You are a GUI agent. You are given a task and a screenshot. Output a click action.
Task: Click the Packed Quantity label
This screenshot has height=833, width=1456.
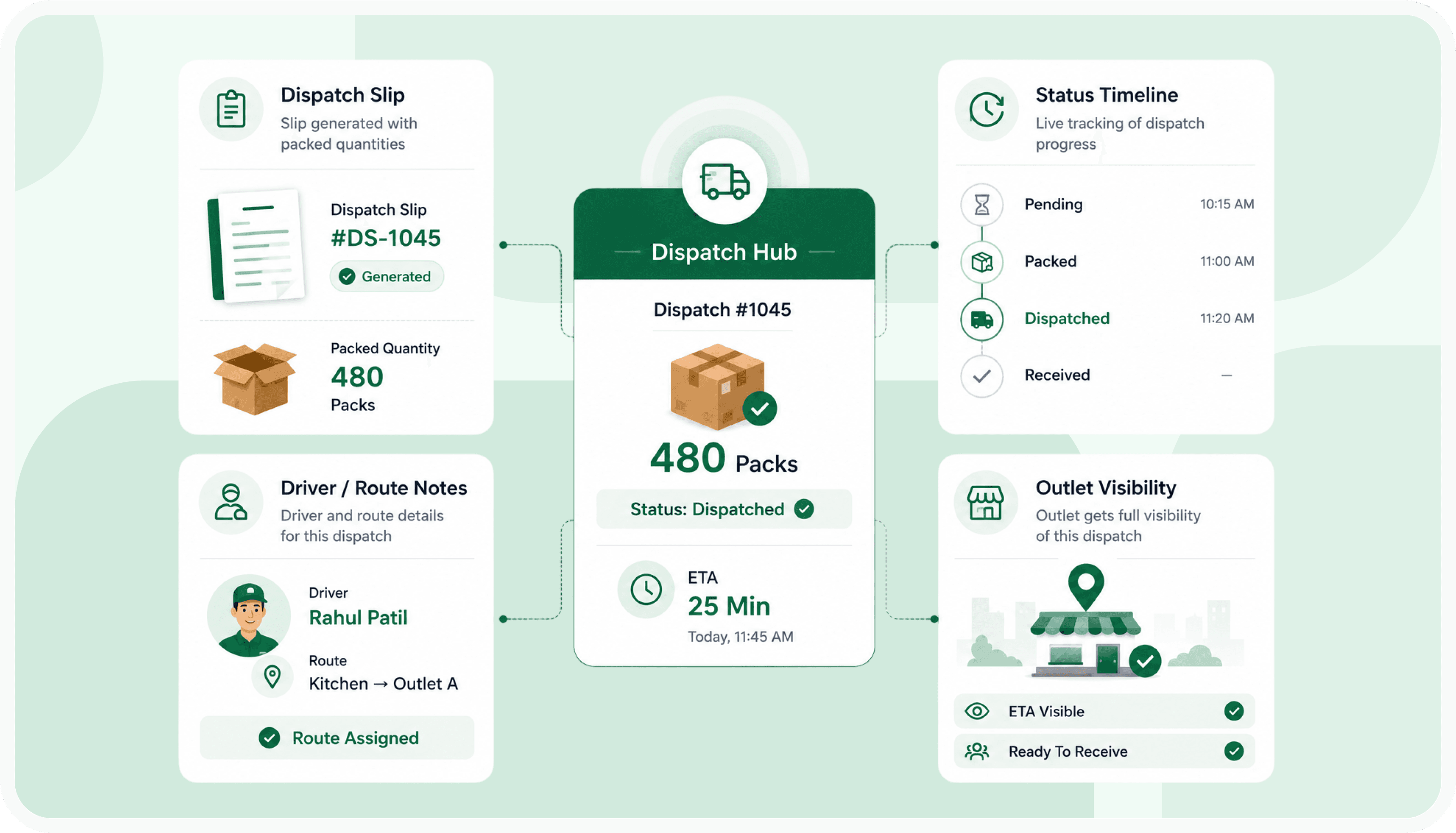pos(385,349)
